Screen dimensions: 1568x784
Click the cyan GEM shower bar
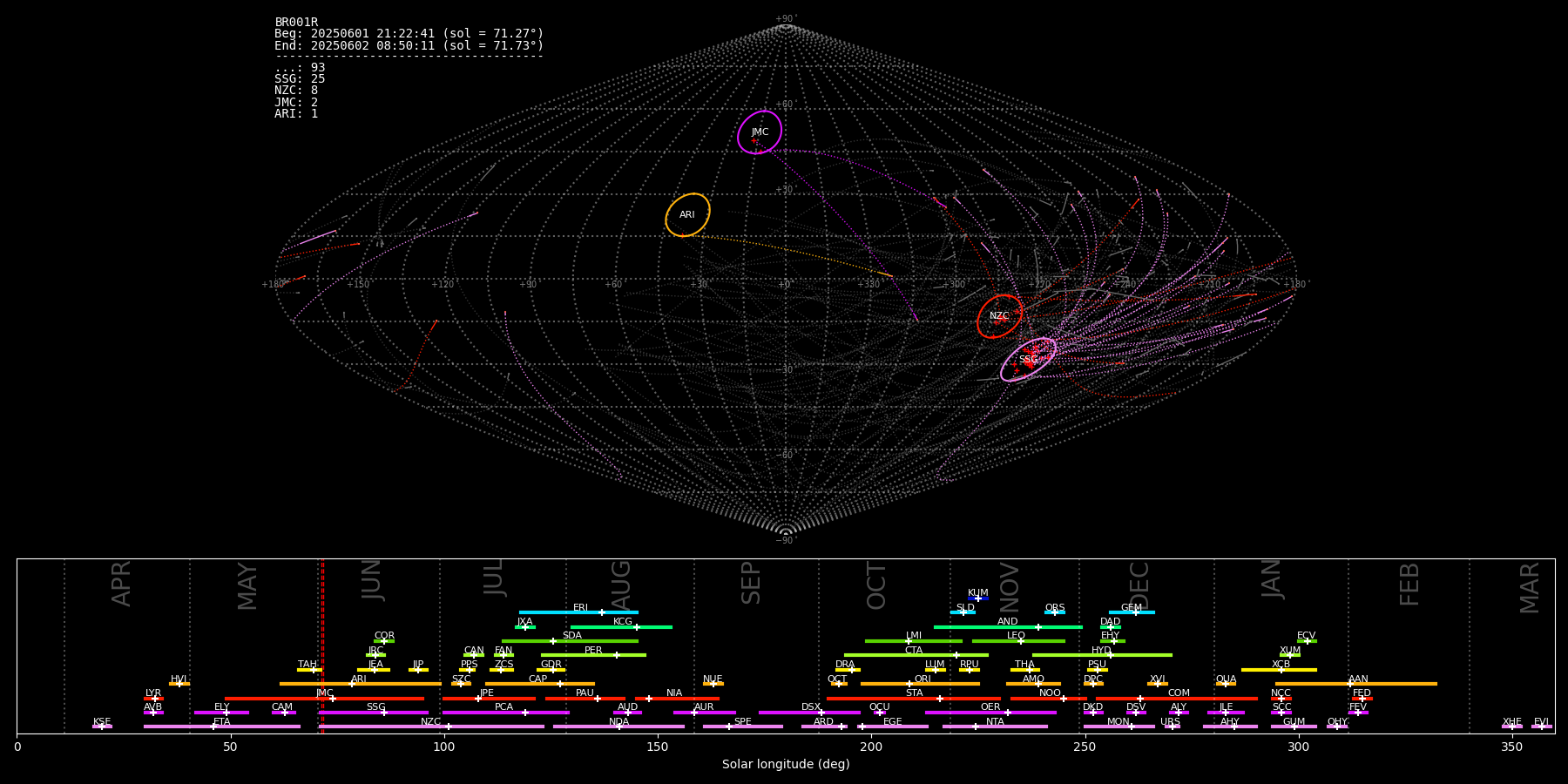[x=1132, y=612]
